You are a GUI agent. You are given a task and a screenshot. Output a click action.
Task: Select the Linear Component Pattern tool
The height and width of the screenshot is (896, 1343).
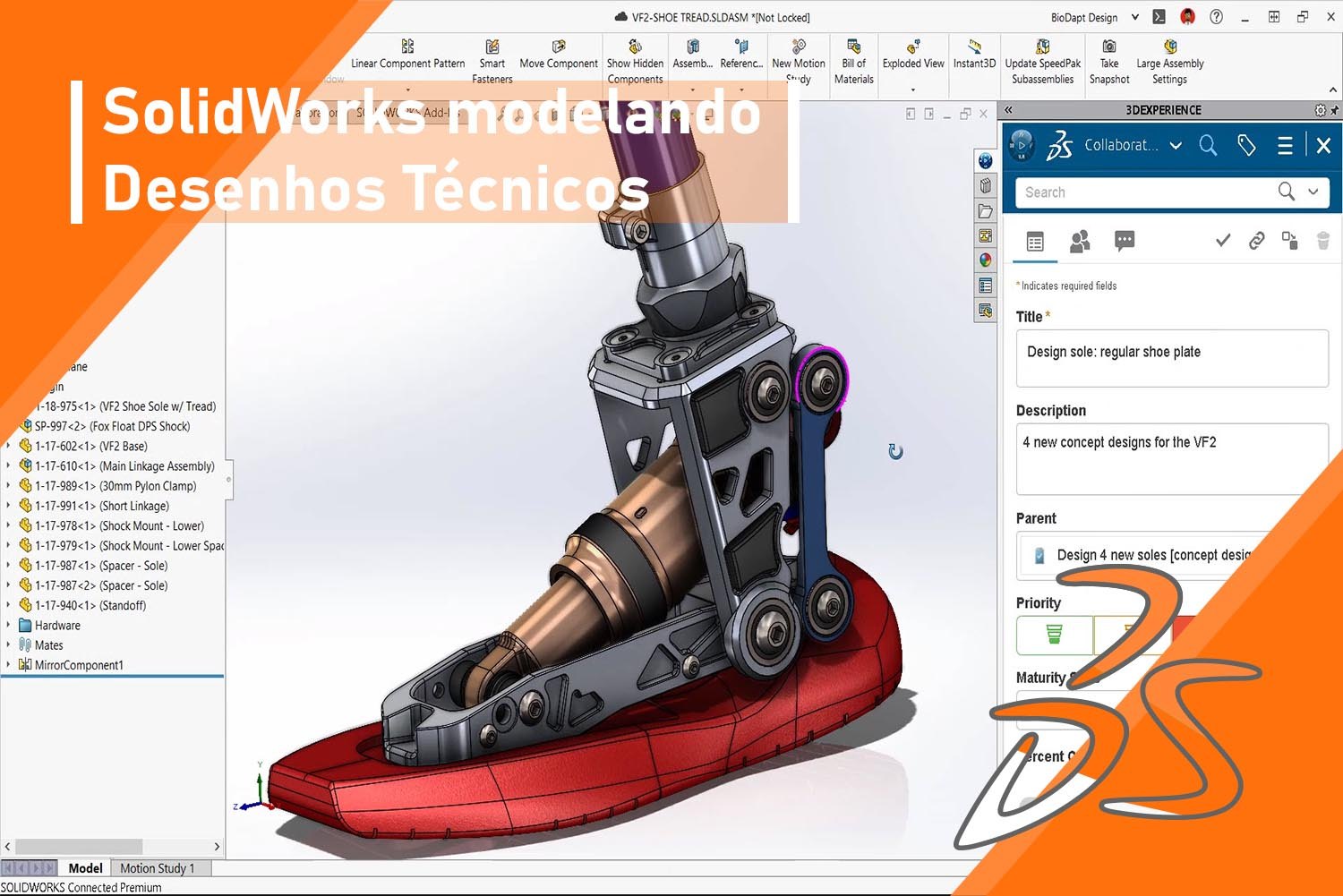[407, 55]
